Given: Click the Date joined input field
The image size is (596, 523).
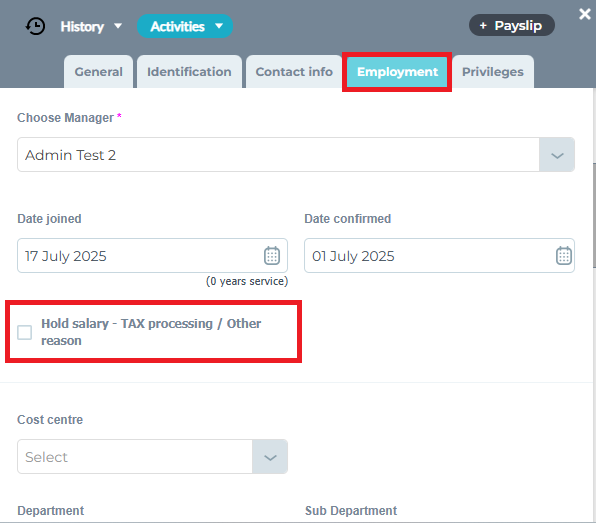Looking at the screenshot, I should click(x=152, y=255).
